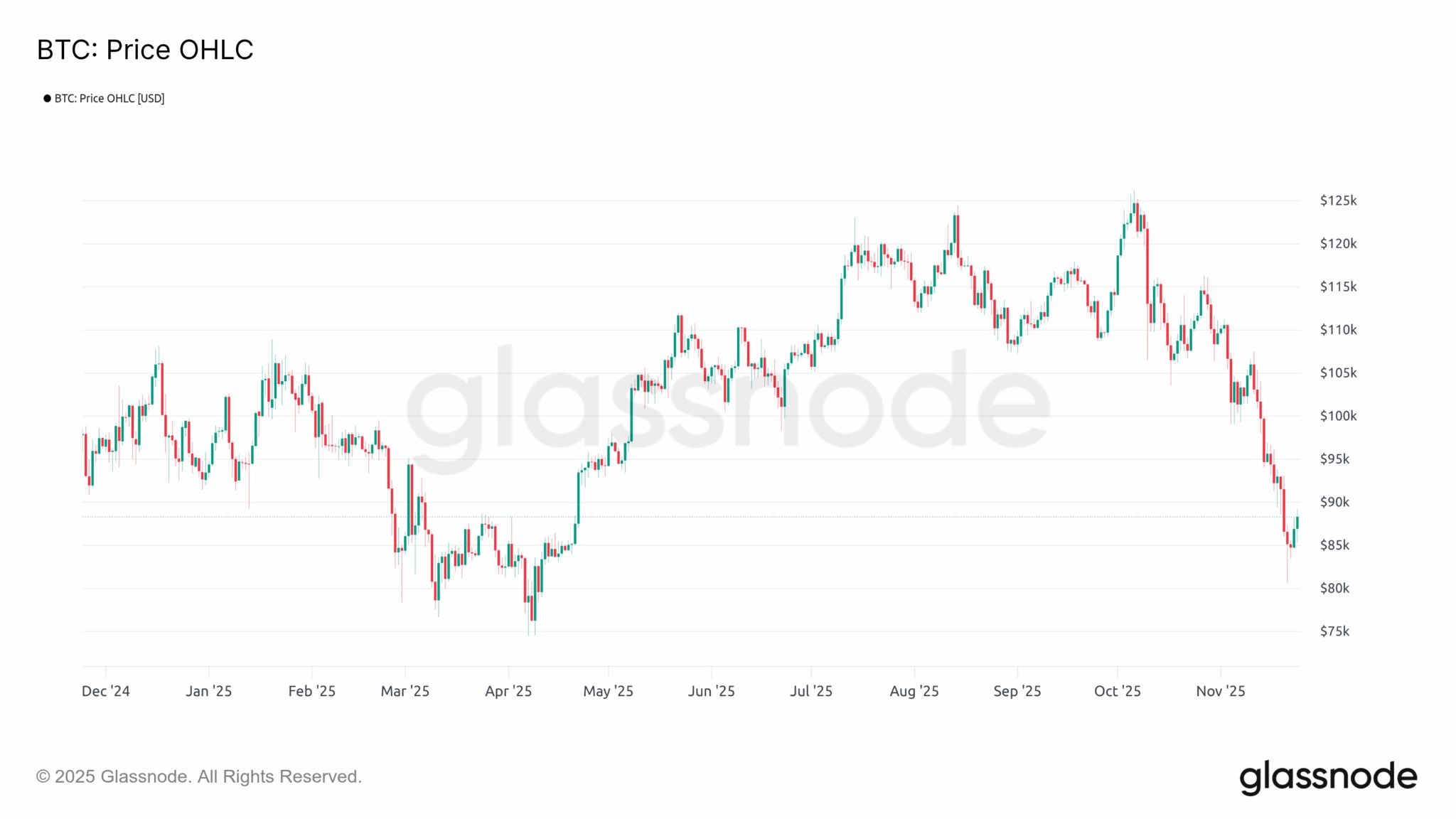
Task: Click the chart title BTC: Price OHLC
Action: coord(145,50)
